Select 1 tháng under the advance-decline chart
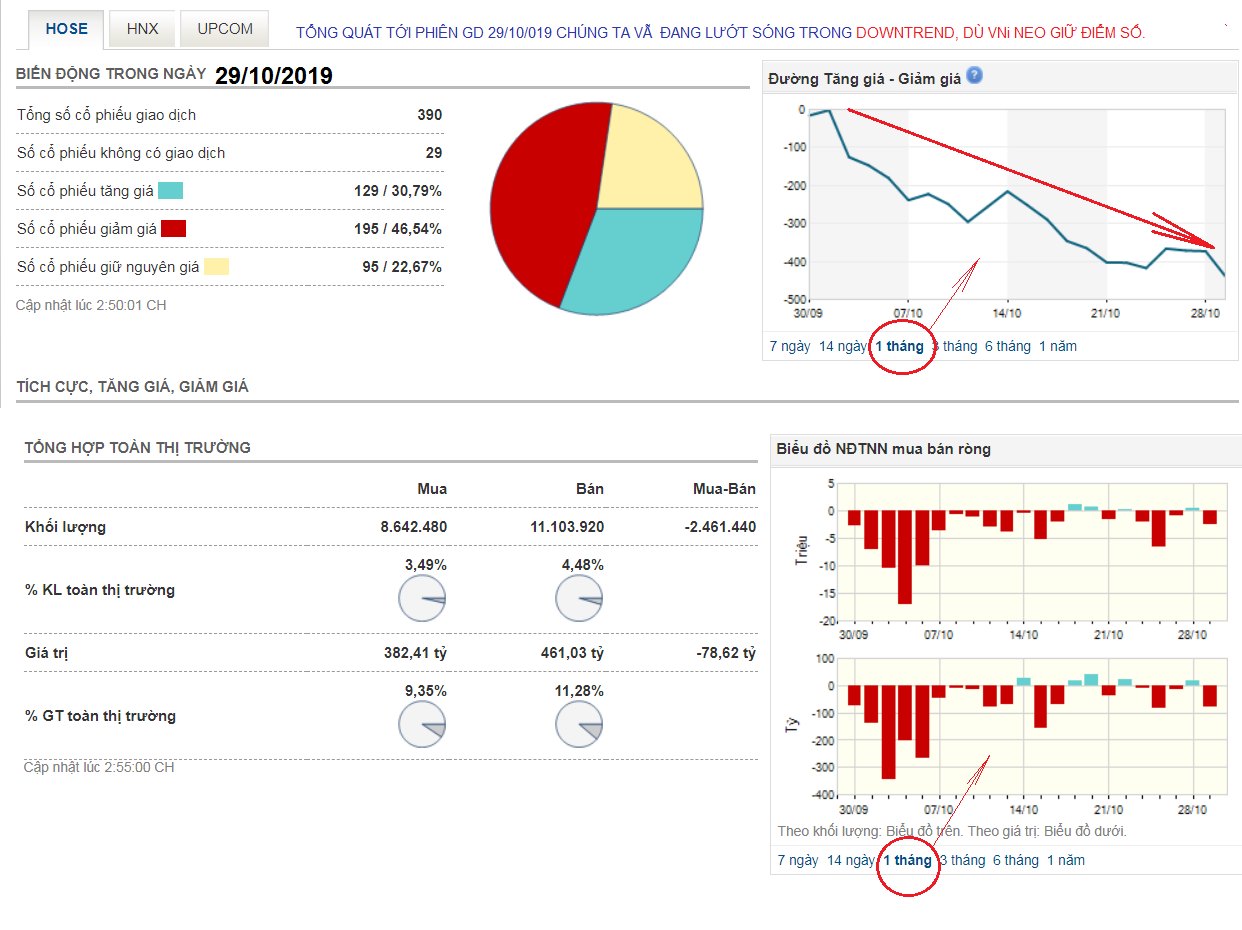 click(x=900, y=346)
